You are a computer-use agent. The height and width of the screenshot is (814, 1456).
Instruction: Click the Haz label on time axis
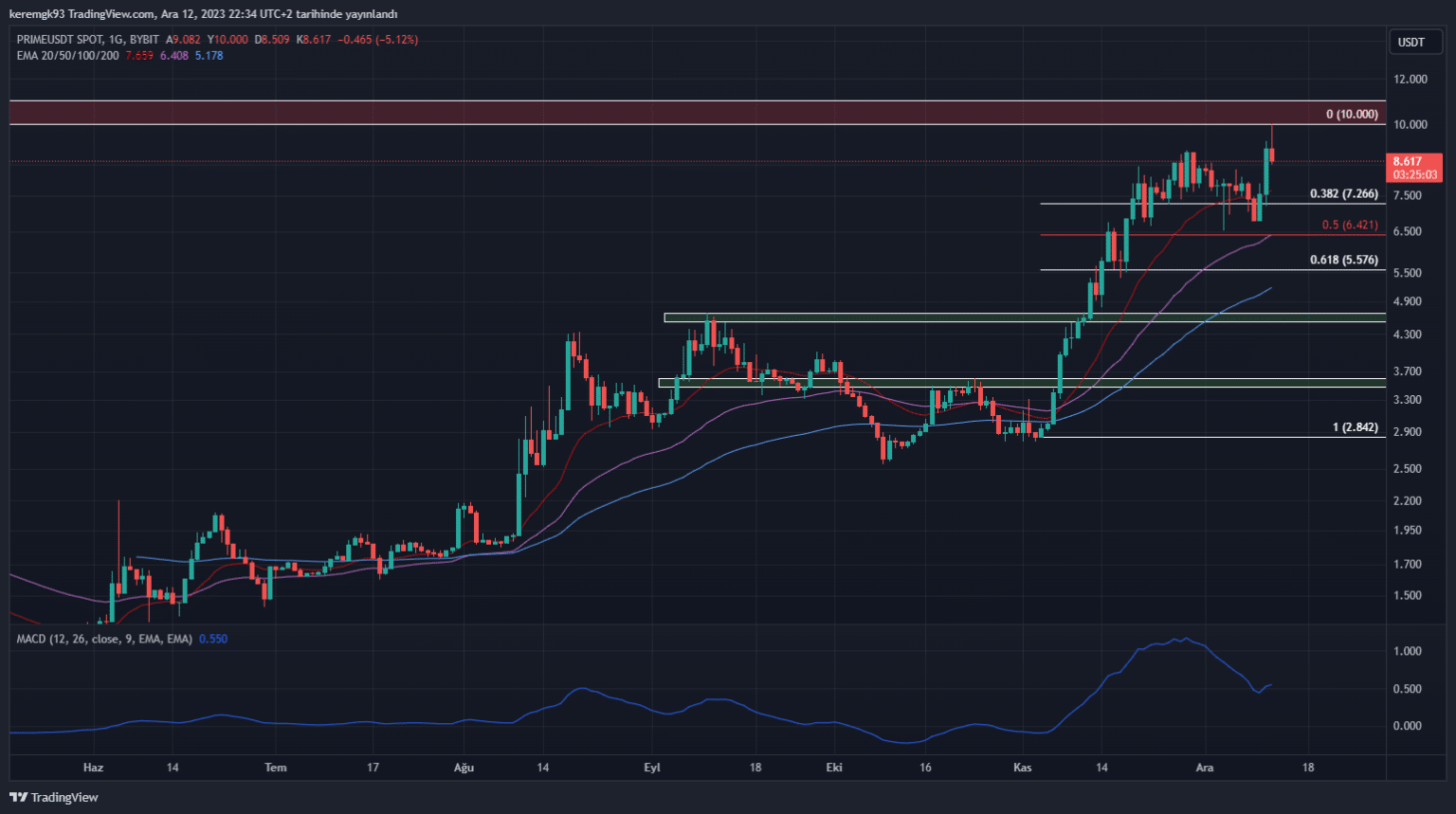tap(93, 768)
